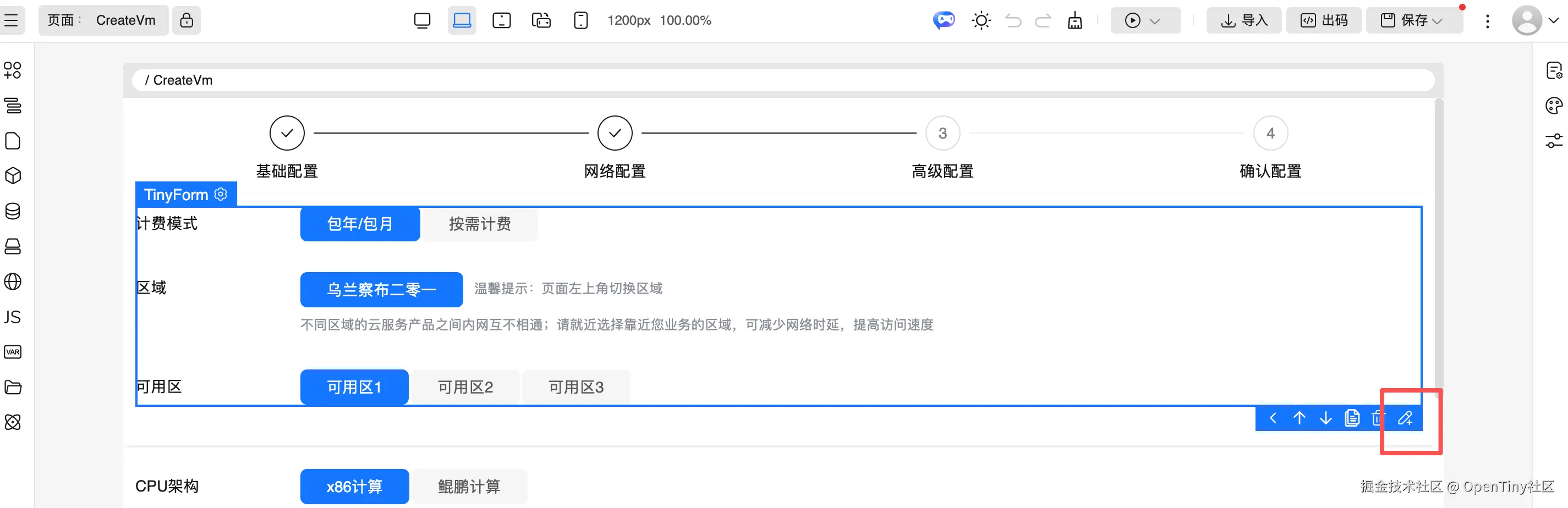The width and height of the screenshot is (1568, 508).
Task: Clear canvas with broom icon
Action: click(1075, 21)
